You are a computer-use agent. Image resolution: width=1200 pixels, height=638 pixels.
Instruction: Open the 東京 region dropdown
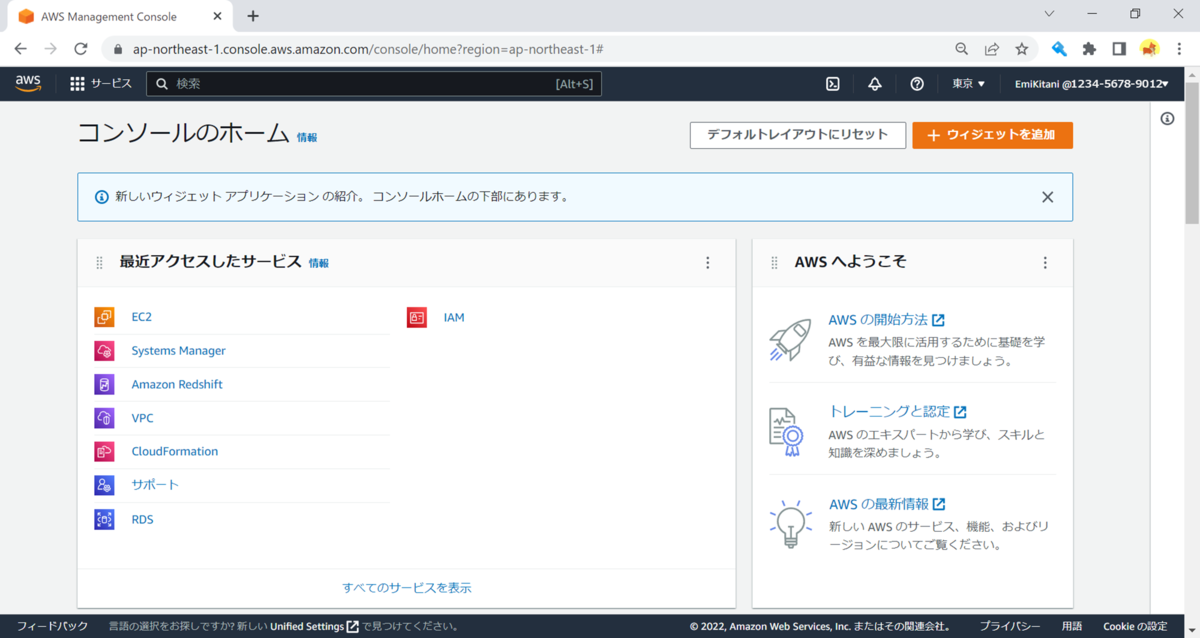[x=968, y=84]
